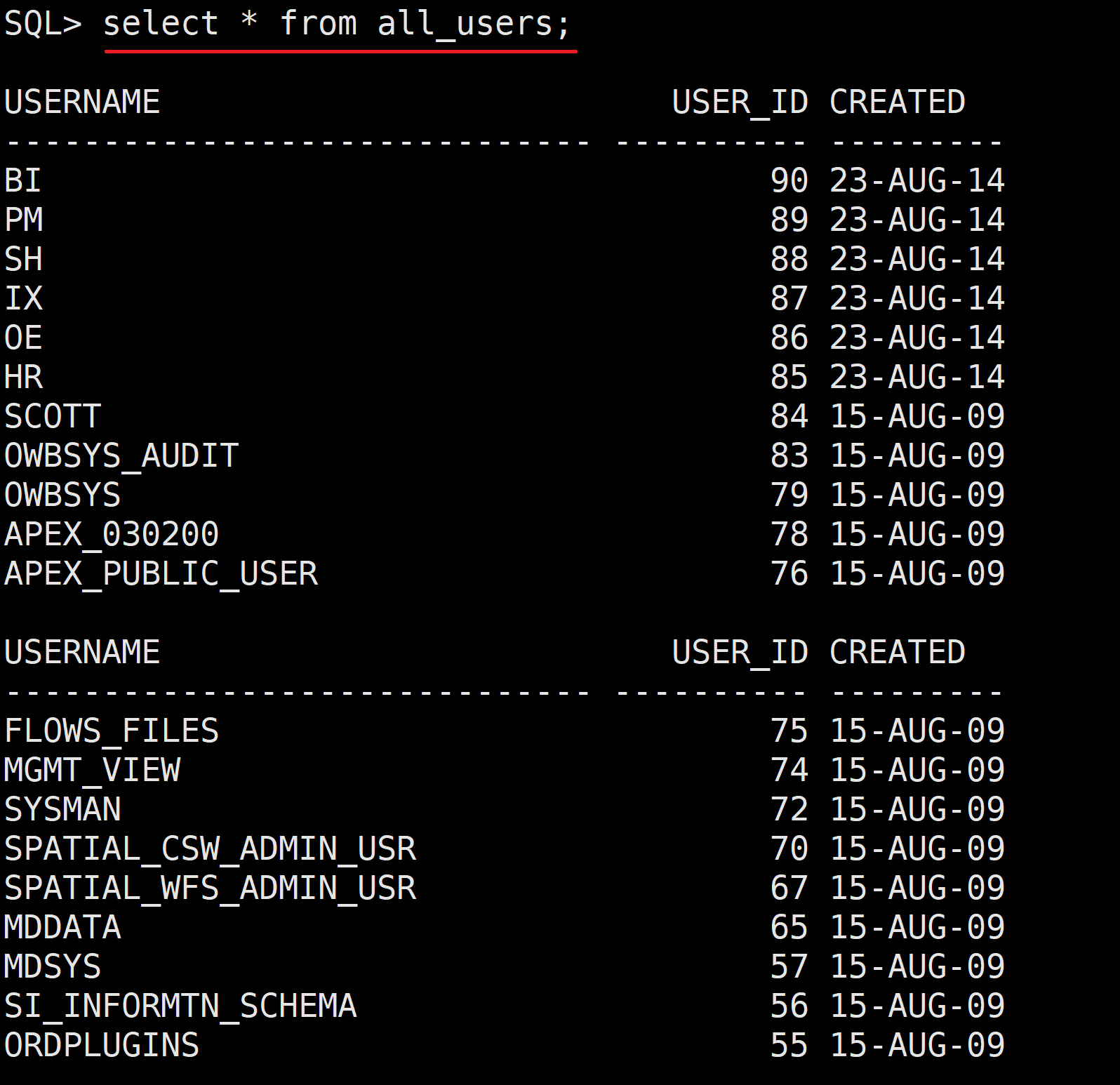Screen dimensions: 1120x1085
Task: Click the first CREATED column header
Action: coord(897,102)
